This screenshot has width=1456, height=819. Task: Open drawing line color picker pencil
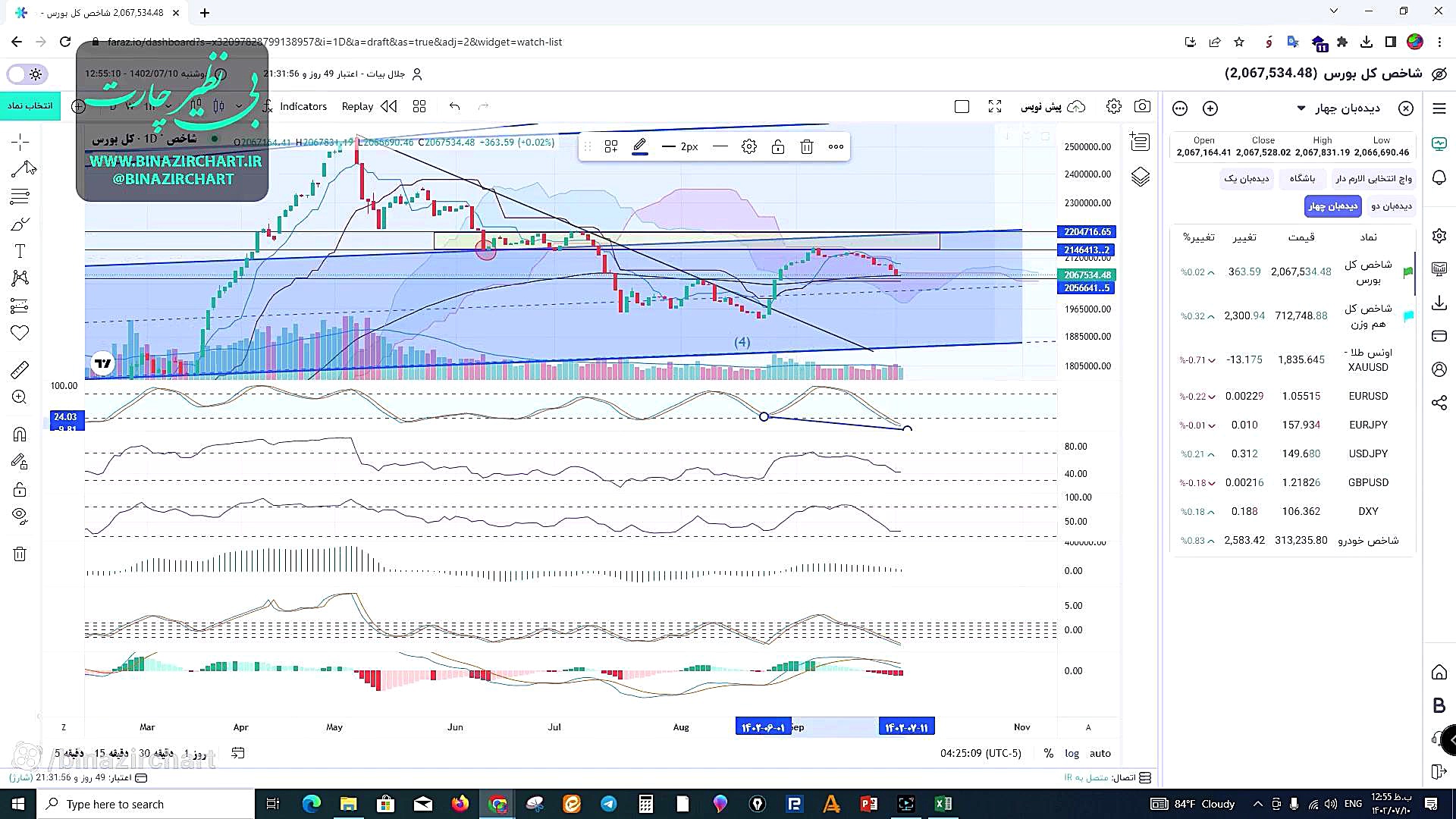pos(640,147)
